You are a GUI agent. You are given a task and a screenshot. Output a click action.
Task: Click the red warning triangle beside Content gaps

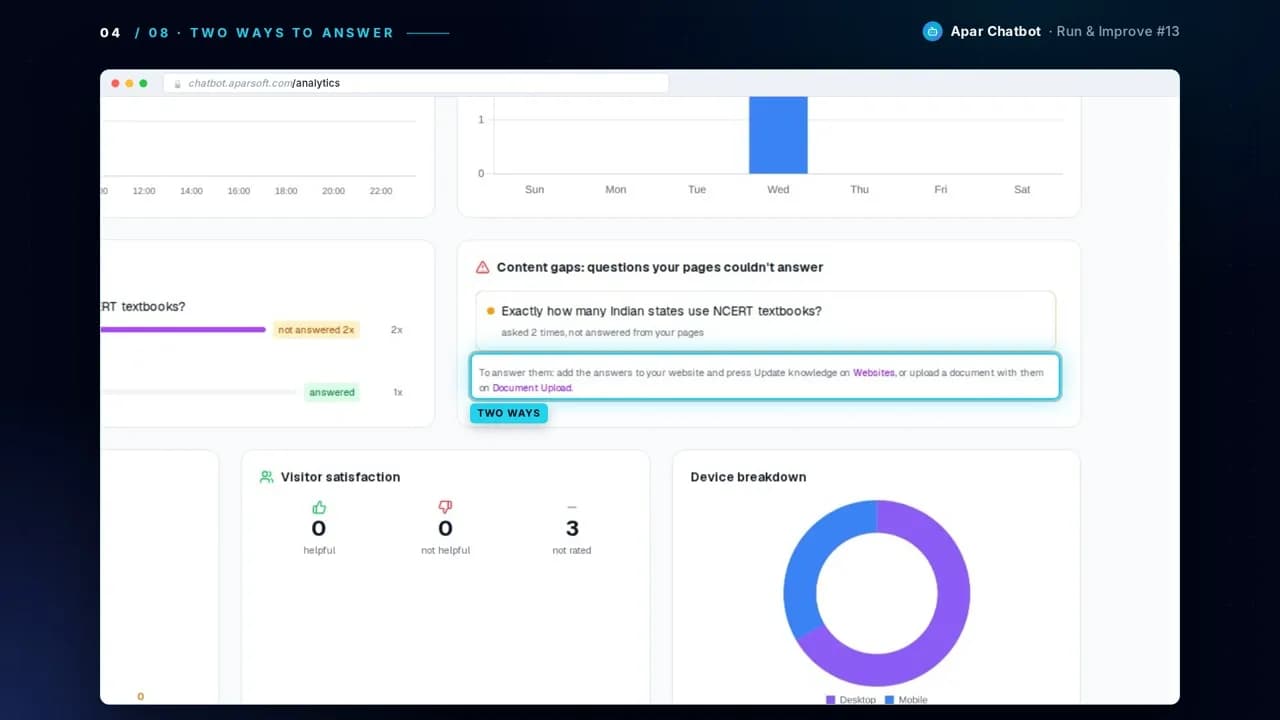(483, 267)
